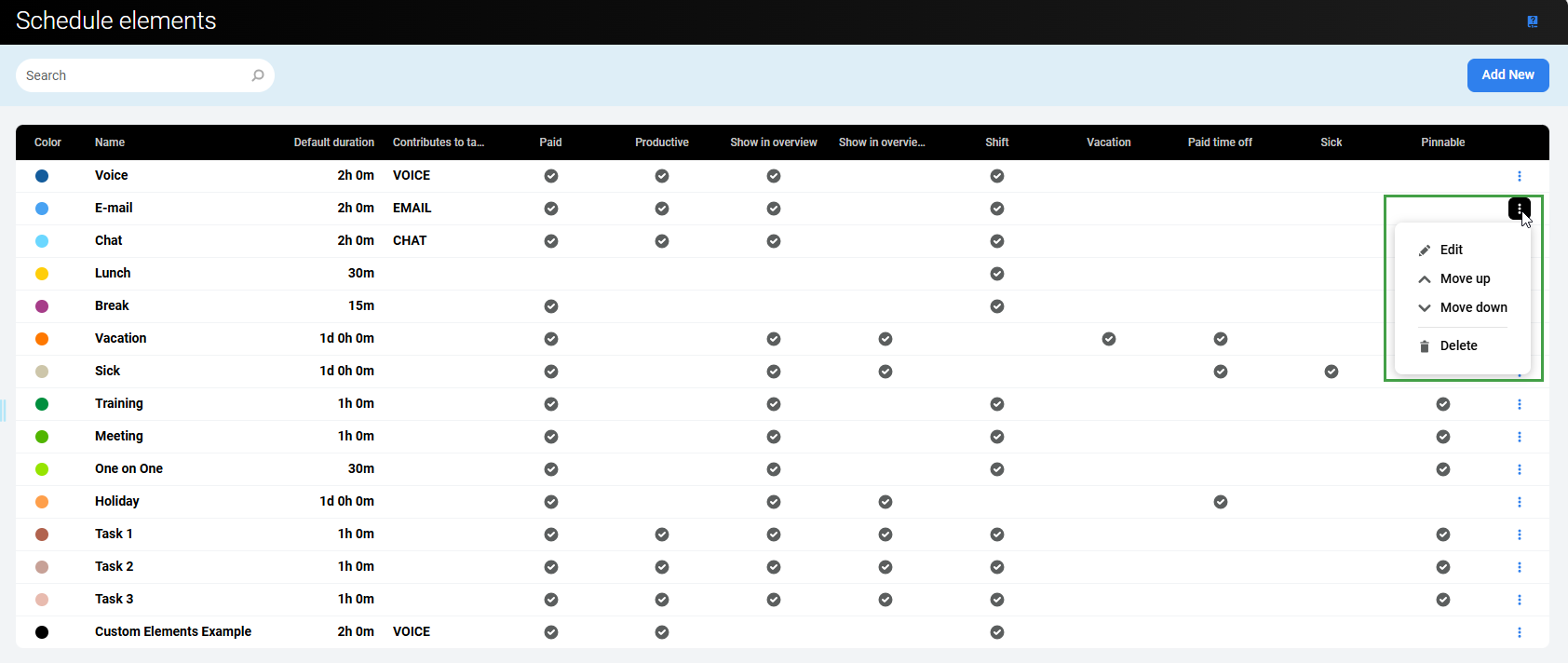Toggle the Paid check for Break

point(551,306)
